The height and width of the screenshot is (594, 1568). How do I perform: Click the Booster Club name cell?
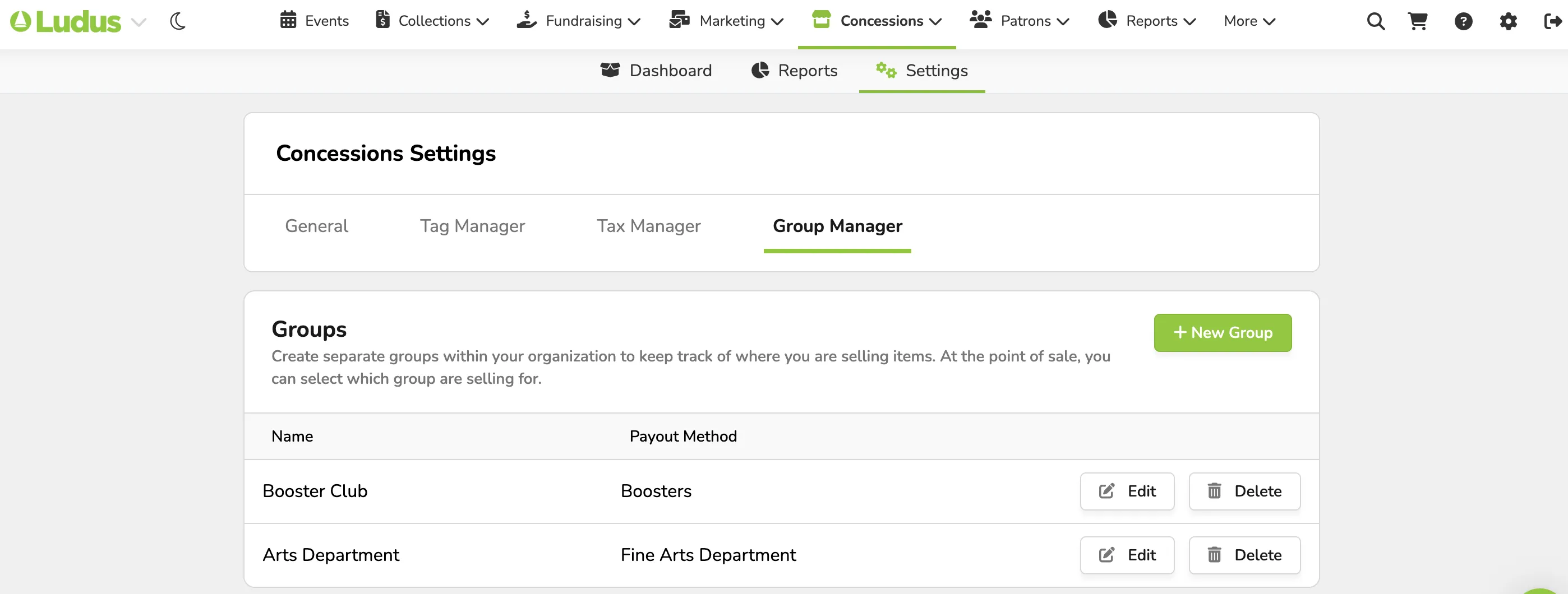tap(315, 491)
